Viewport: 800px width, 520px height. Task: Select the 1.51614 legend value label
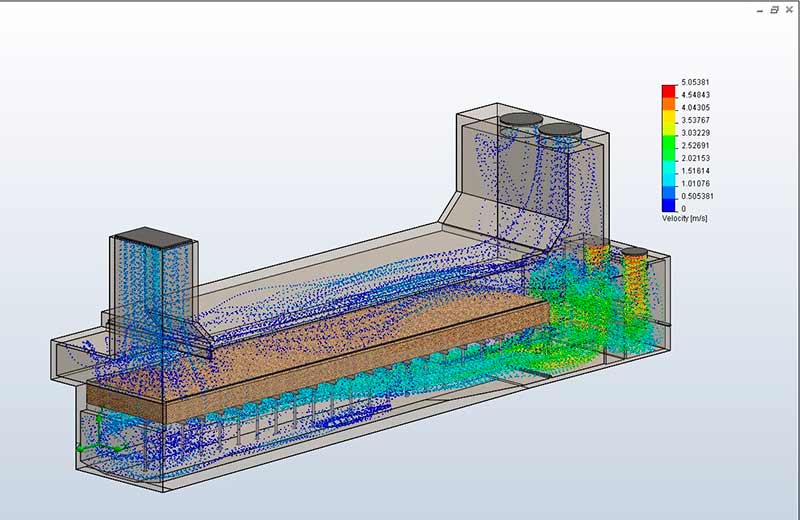(695, 171)
